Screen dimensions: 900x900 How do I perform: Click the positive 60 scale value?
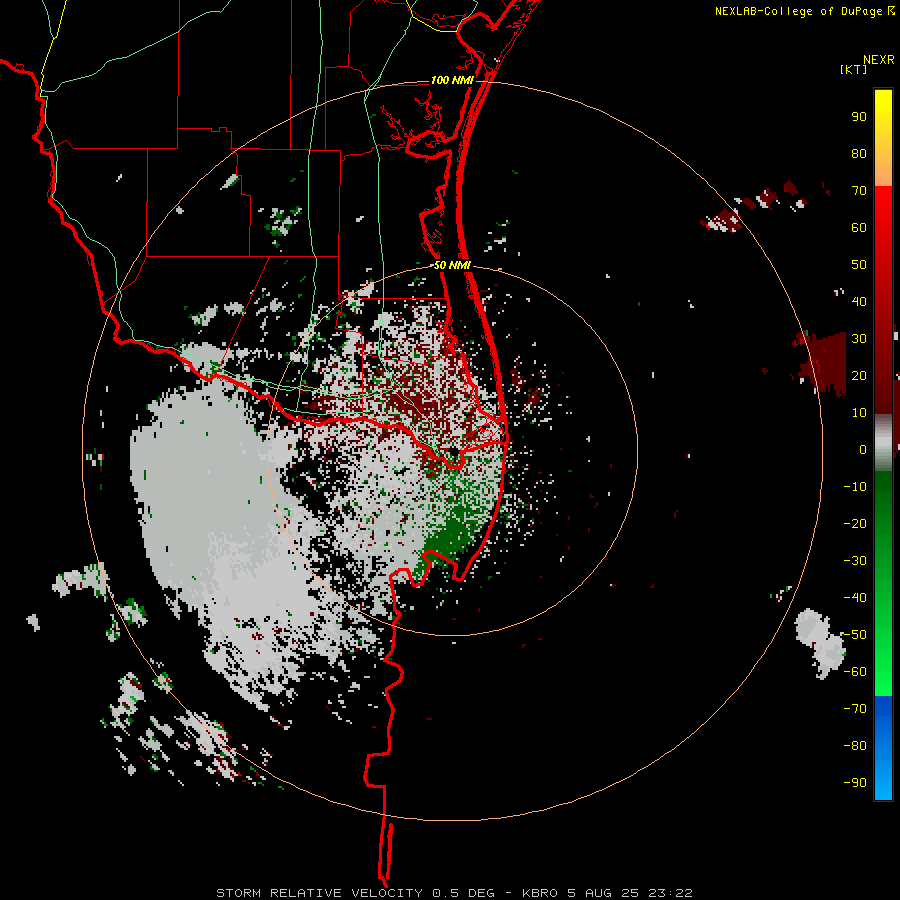(x=859, y=227)
